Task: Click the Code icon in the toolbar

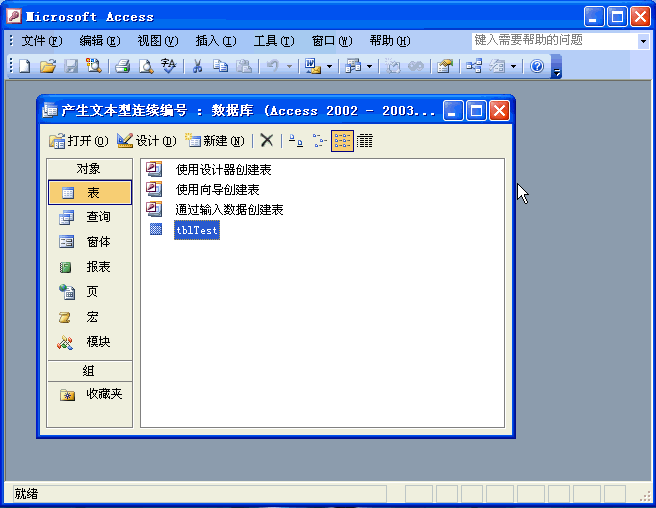Action: (x=393, y=66)
